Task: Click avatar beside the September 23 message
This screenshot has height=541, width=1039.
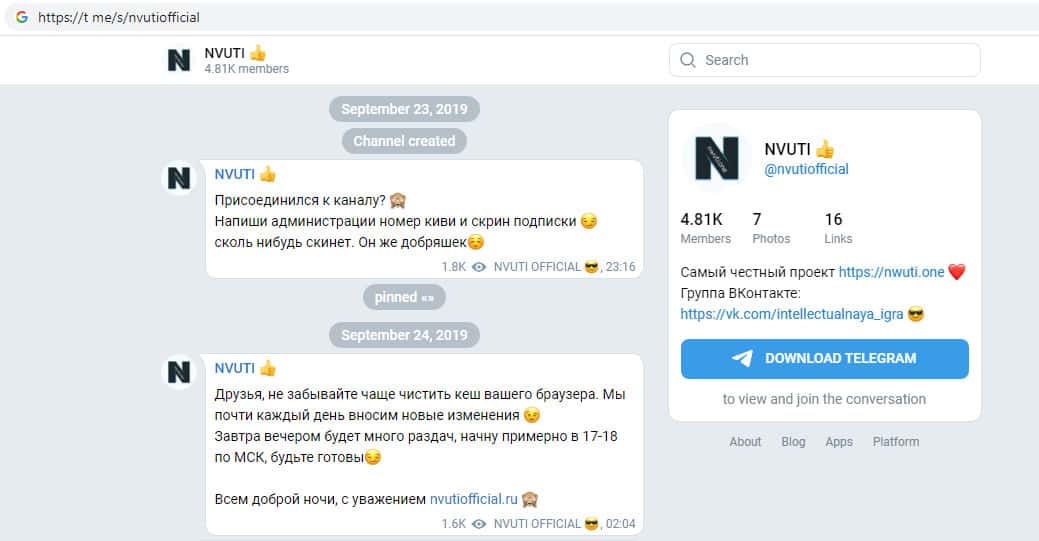Action: 178,178
